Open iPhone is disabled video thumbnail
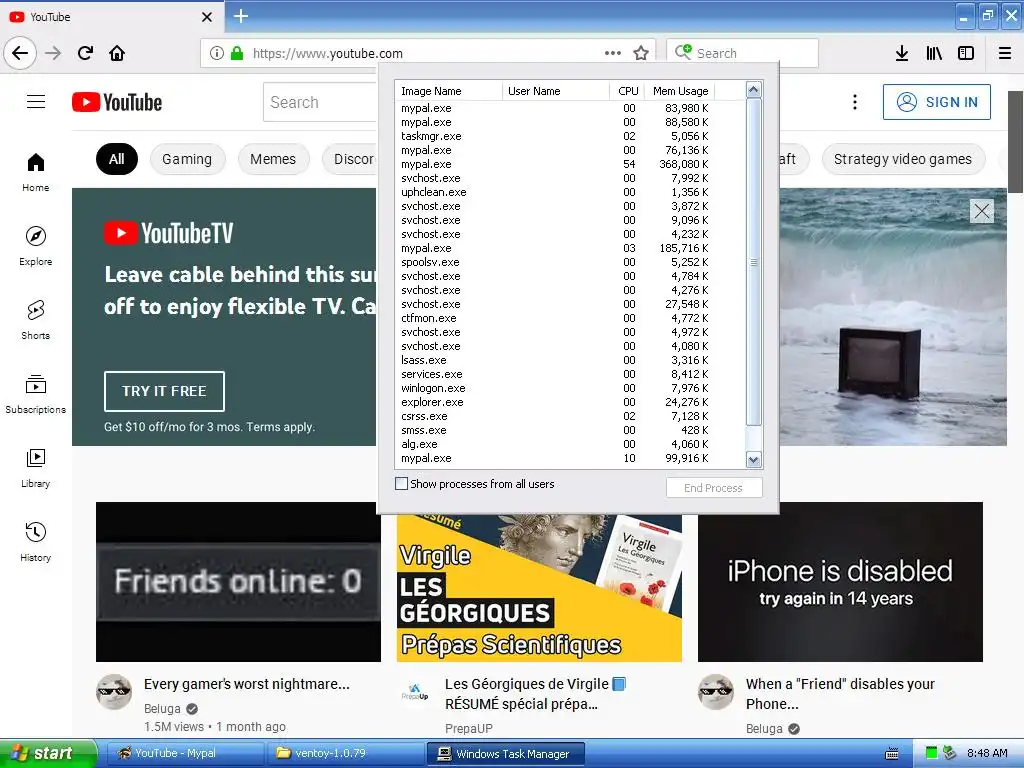This screenshot has width=1024, height=768. (840, 582)
